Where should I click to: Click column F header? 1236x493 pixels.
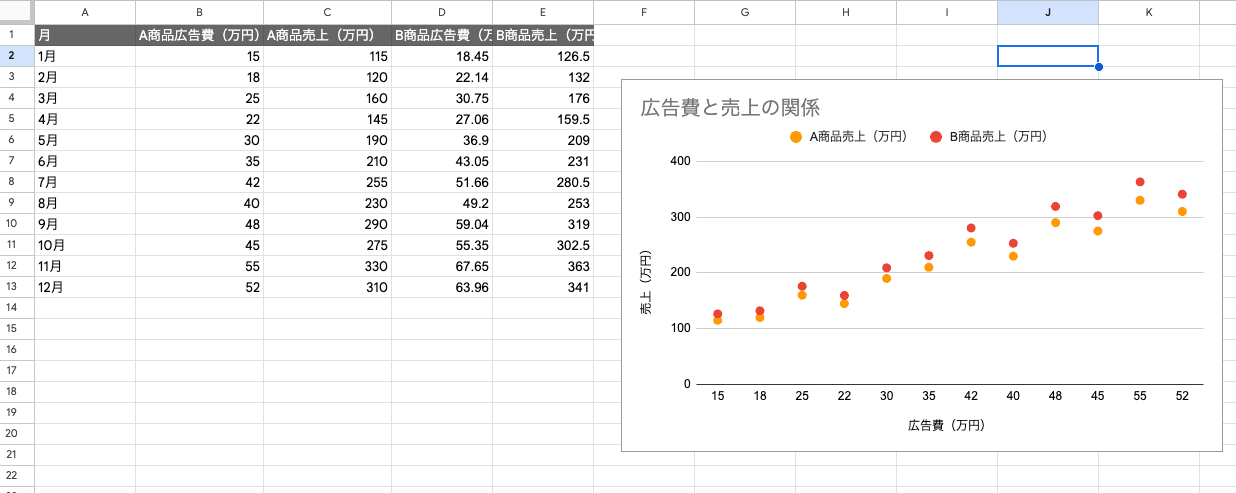pos(644,12)
